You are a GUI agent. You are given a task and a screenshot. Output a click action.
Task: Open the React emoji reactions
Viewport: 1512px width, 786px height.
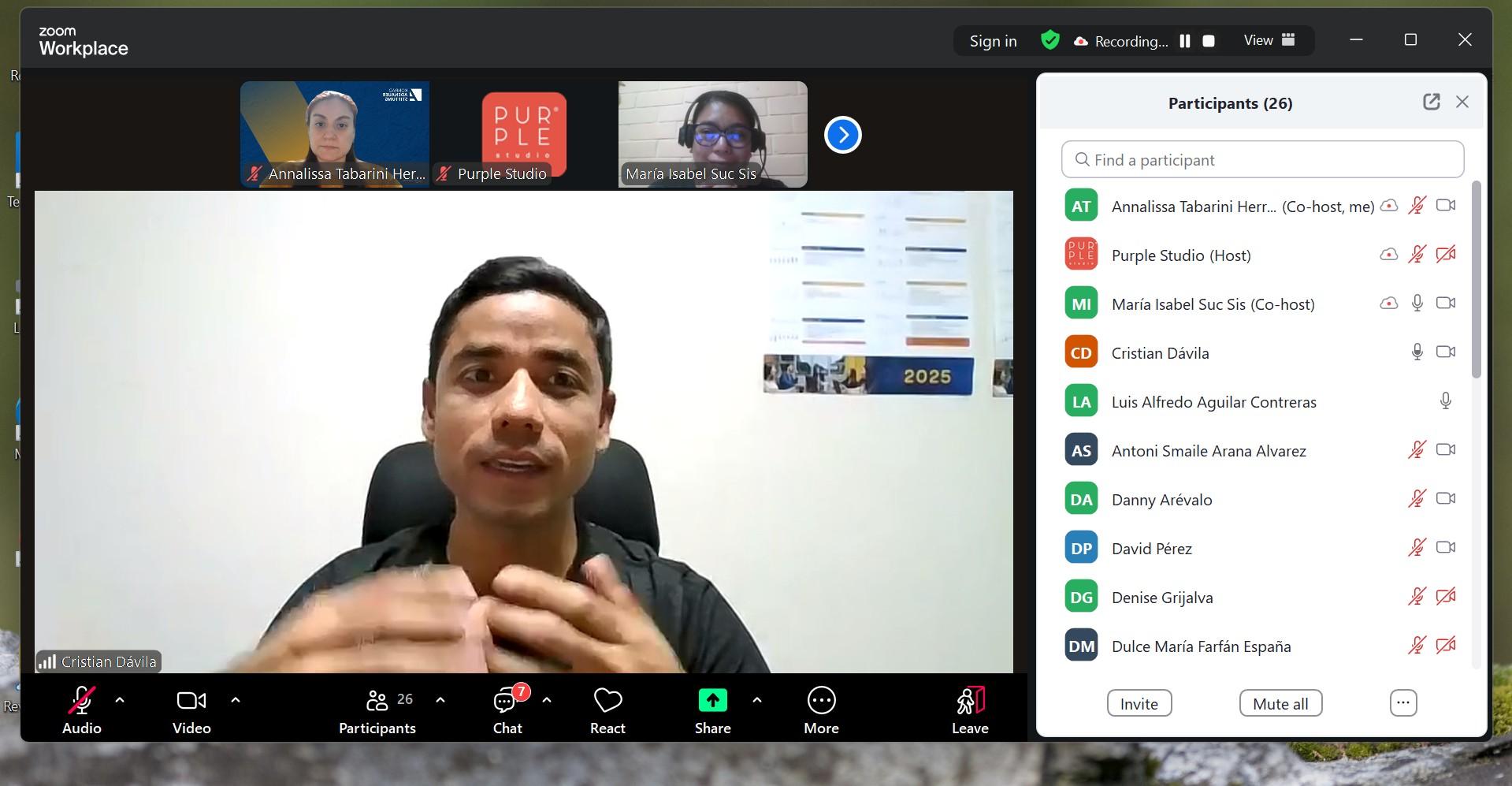click(x=607, y=710)
